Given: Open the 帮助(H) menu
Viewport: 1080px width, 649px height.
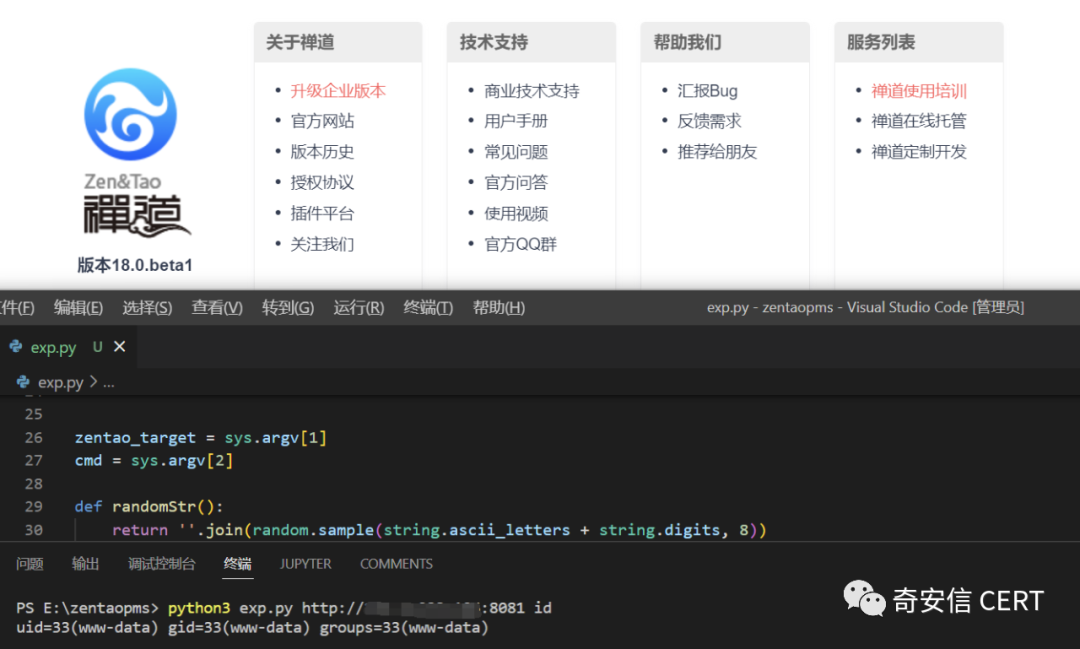Looking at the screenshot, I should click(x=499, y=307).
